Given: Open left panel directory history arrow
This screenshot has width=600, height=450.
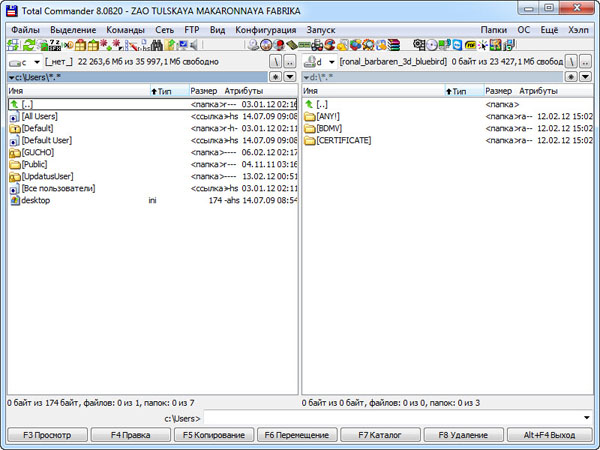Looking at the screenshot, I should 288,76.
